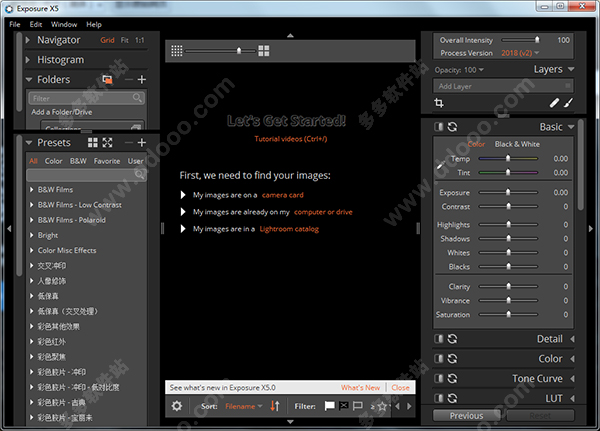Screen dimensions: 600x431
Task: Toggle the Basic panel on or off
Action: click(x=439, y=127)
